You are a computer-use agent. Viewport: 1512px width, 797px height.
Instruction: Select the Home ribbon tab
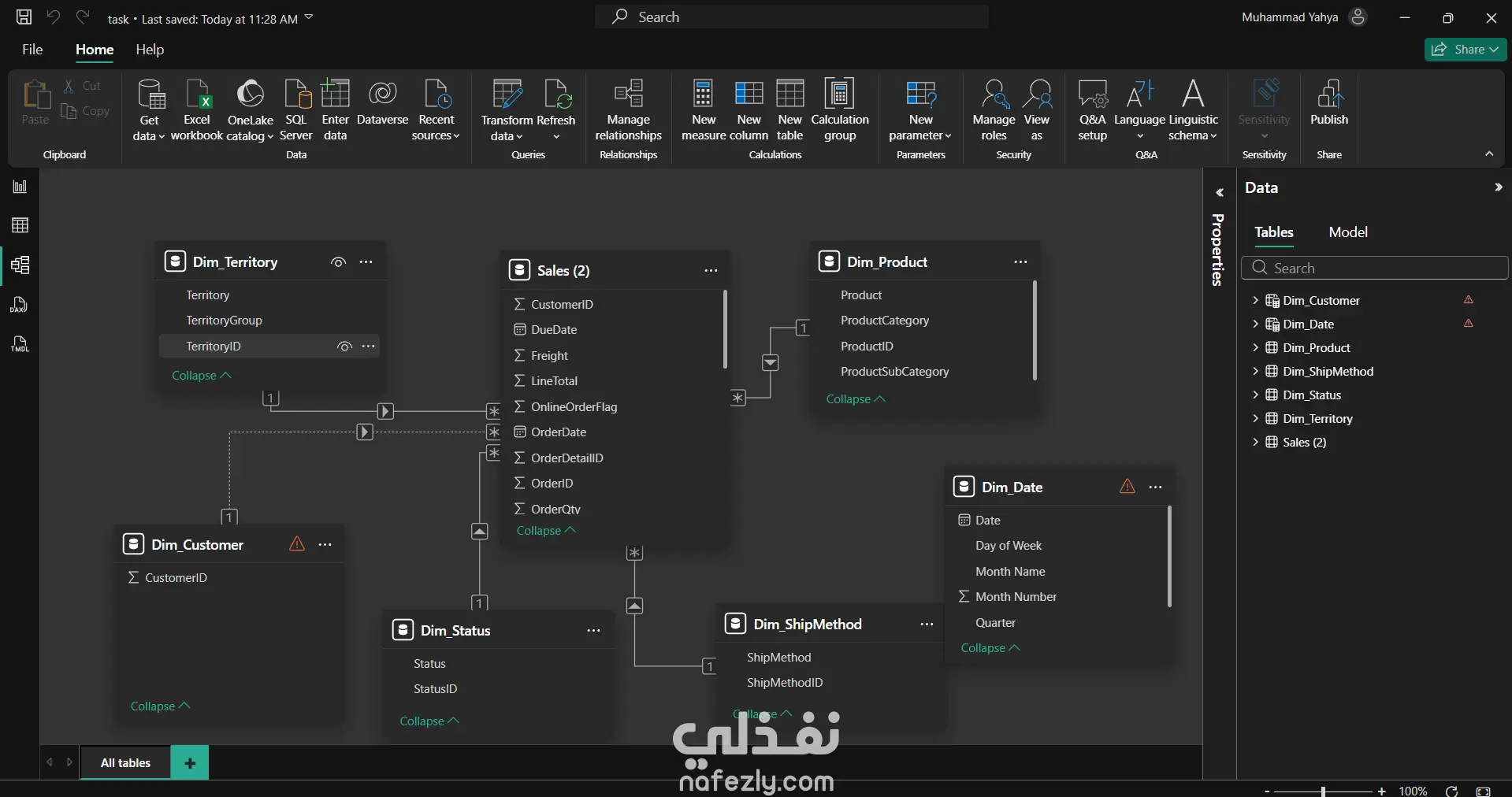[95, 50]
